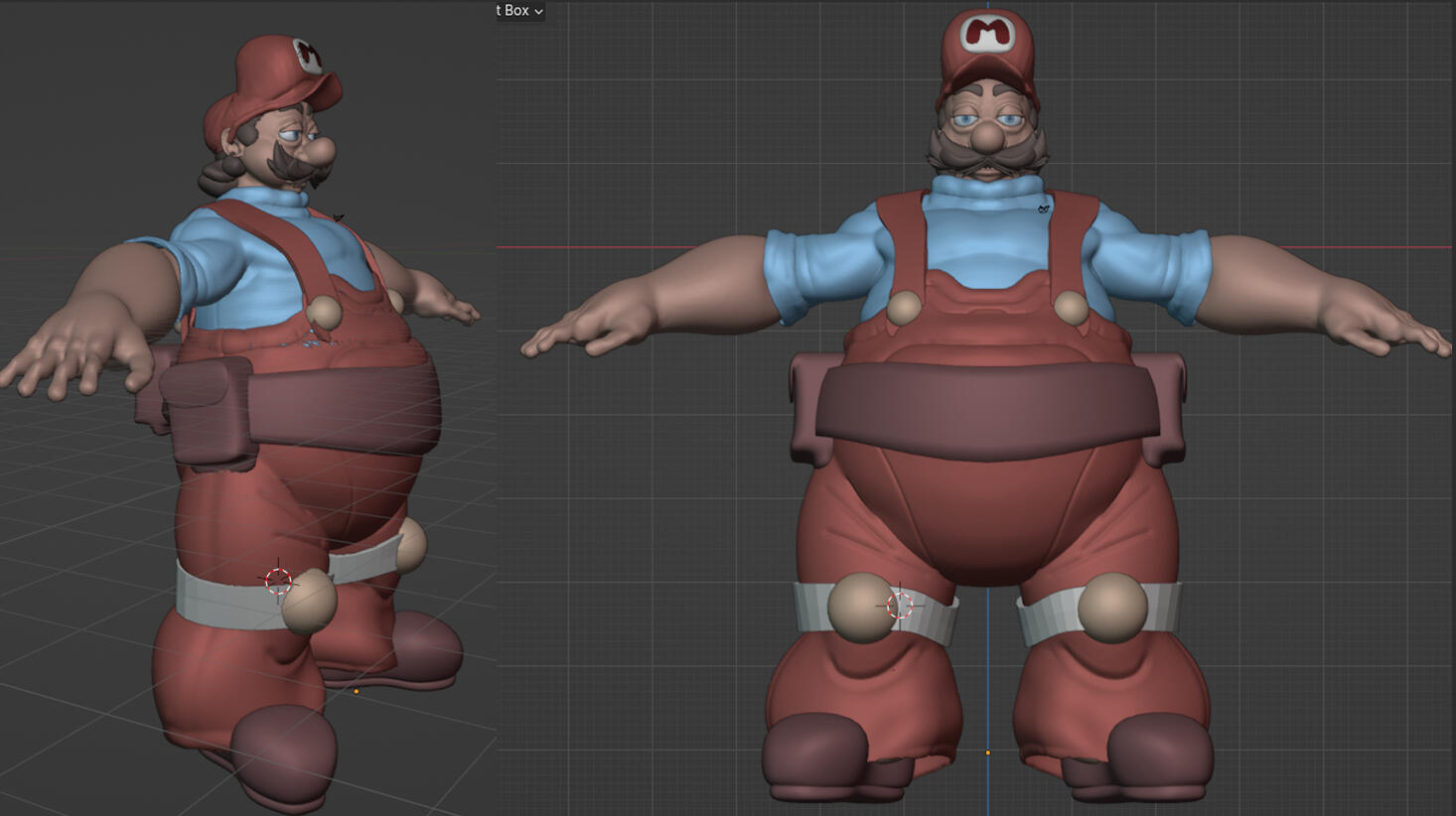Select the knee sphere in the perspective view
The image size is (1456, 816).
tap(308, 601)
